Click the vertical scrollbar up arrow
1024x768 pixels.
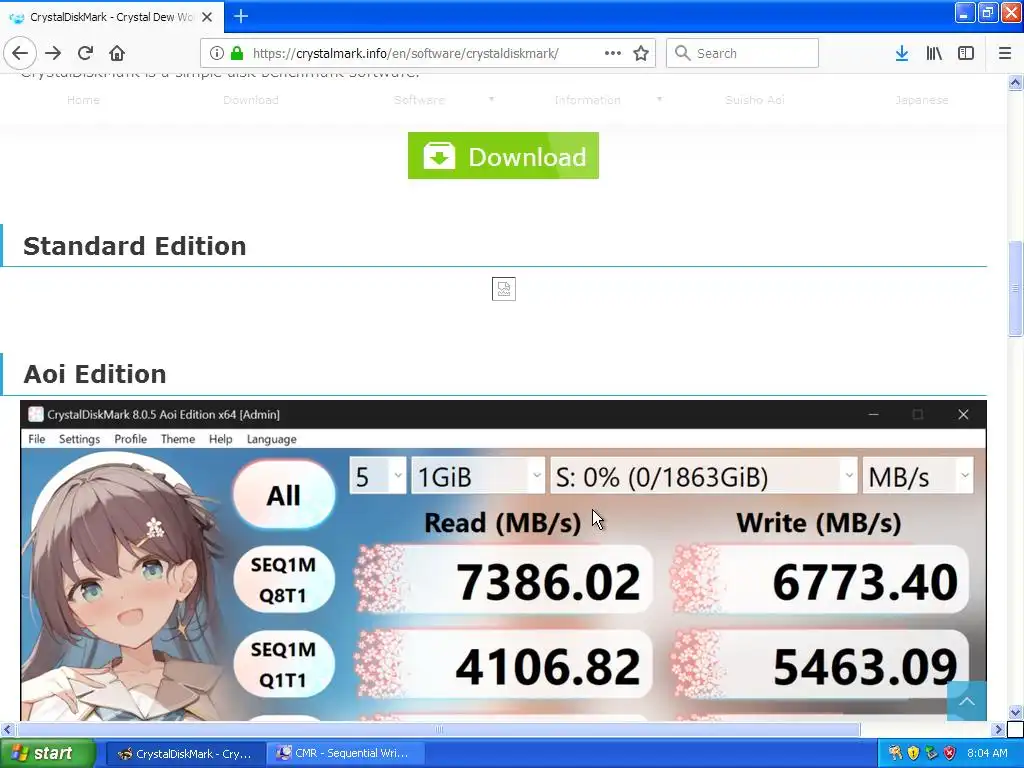coord(1015,82)
